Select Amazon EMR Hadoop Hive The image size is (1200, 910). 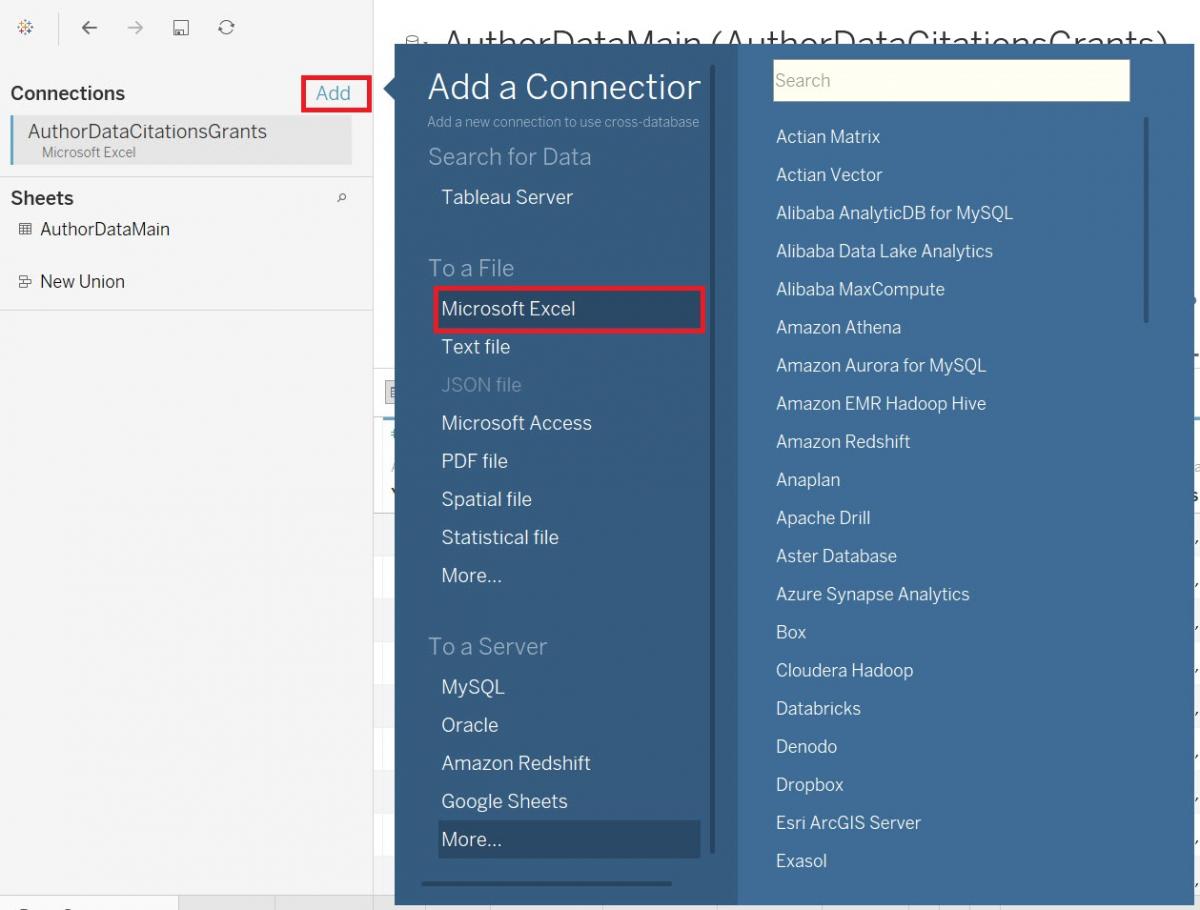881,403
